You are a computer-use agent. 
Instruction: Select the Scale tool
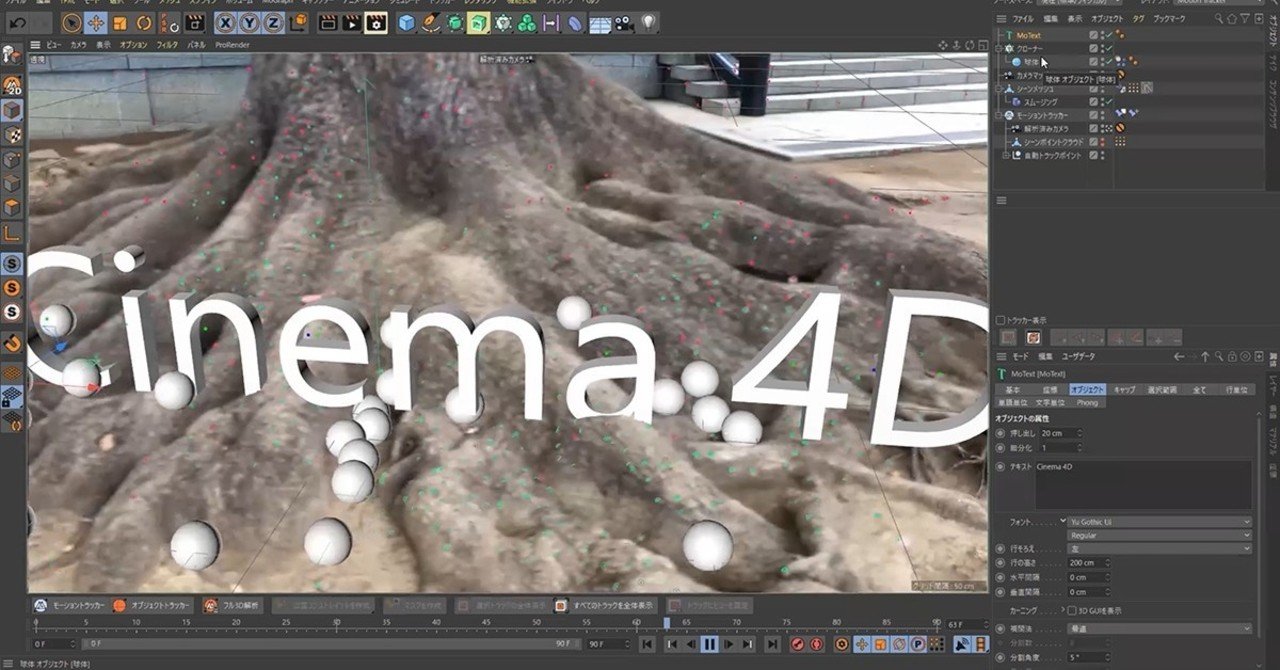coord(120,22)
